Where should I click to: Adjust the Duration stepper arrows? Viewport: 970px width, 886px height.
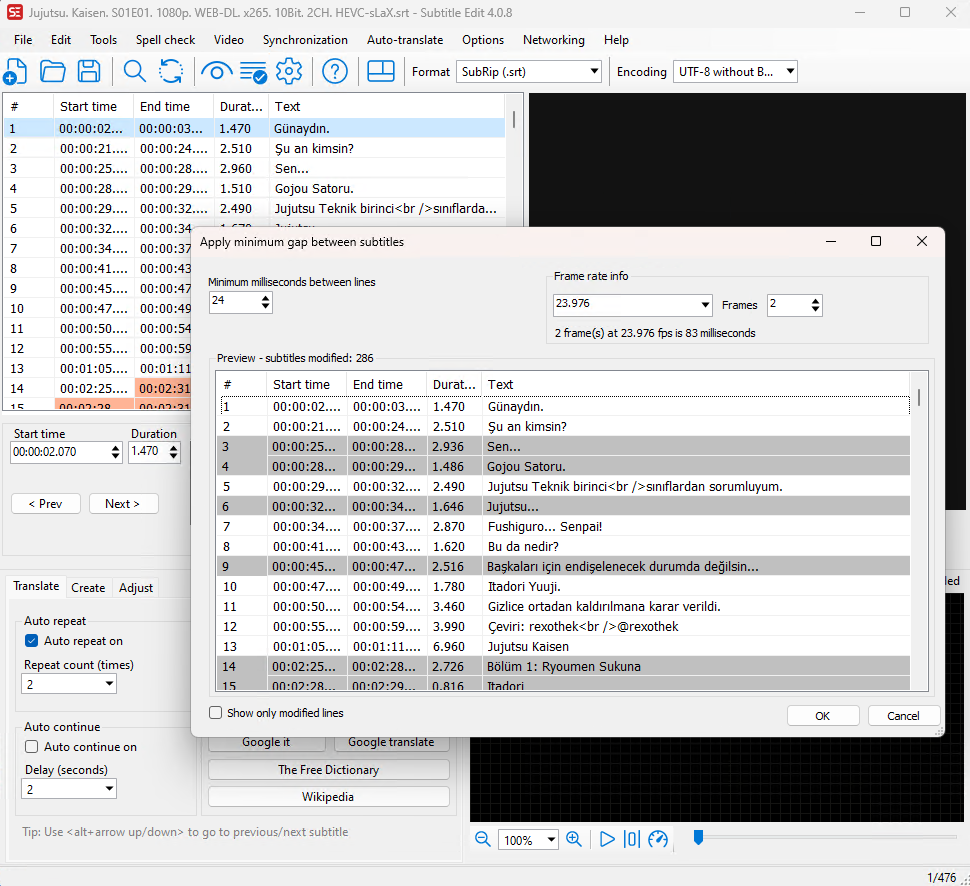[173, 452]
